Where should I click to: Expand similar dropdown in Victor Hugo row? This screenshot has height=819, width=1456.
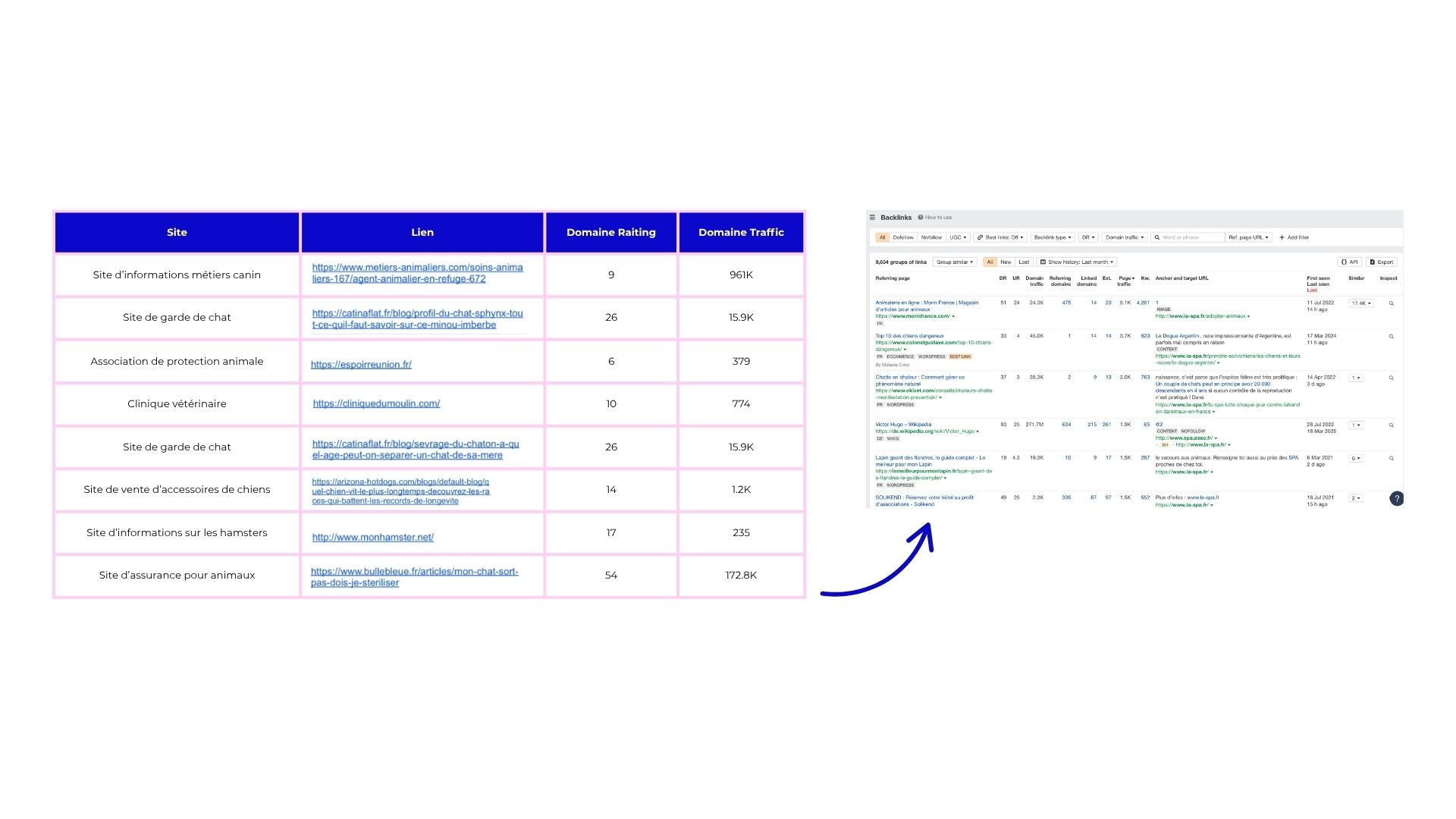point(1356,425)
